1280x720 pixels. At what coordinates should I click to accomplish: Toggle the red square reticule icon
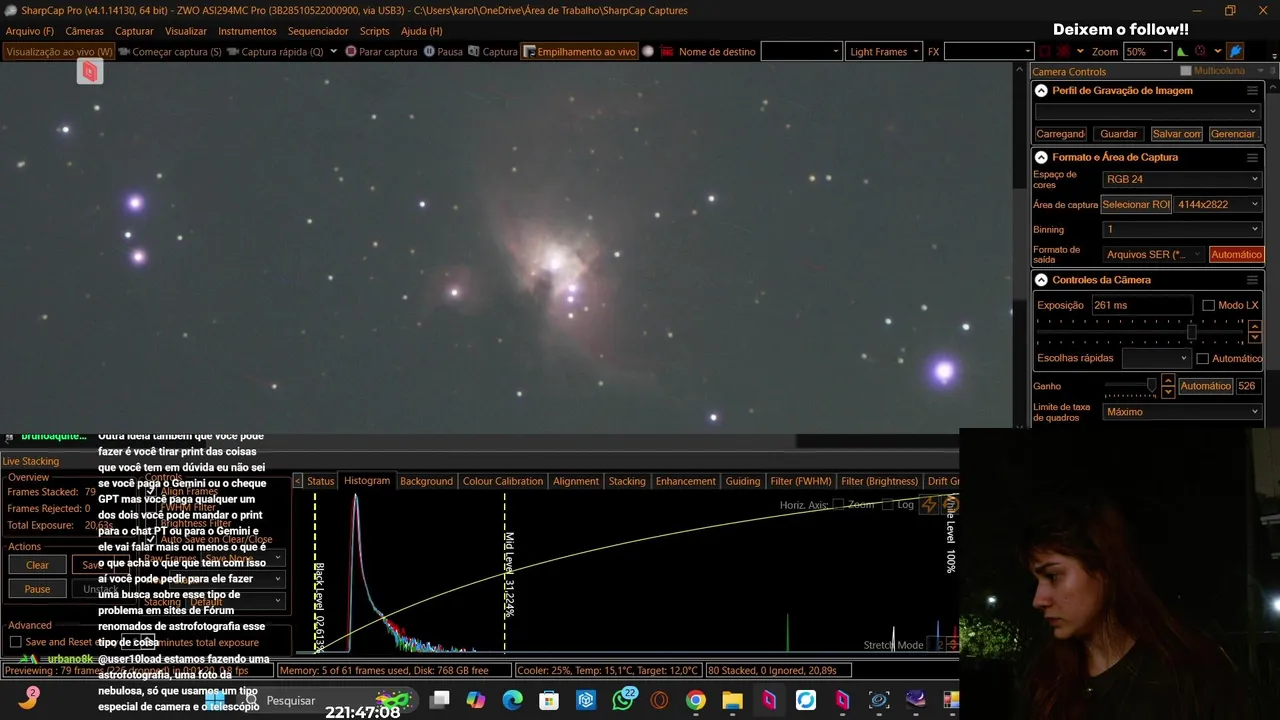(x=1045, y=52)
